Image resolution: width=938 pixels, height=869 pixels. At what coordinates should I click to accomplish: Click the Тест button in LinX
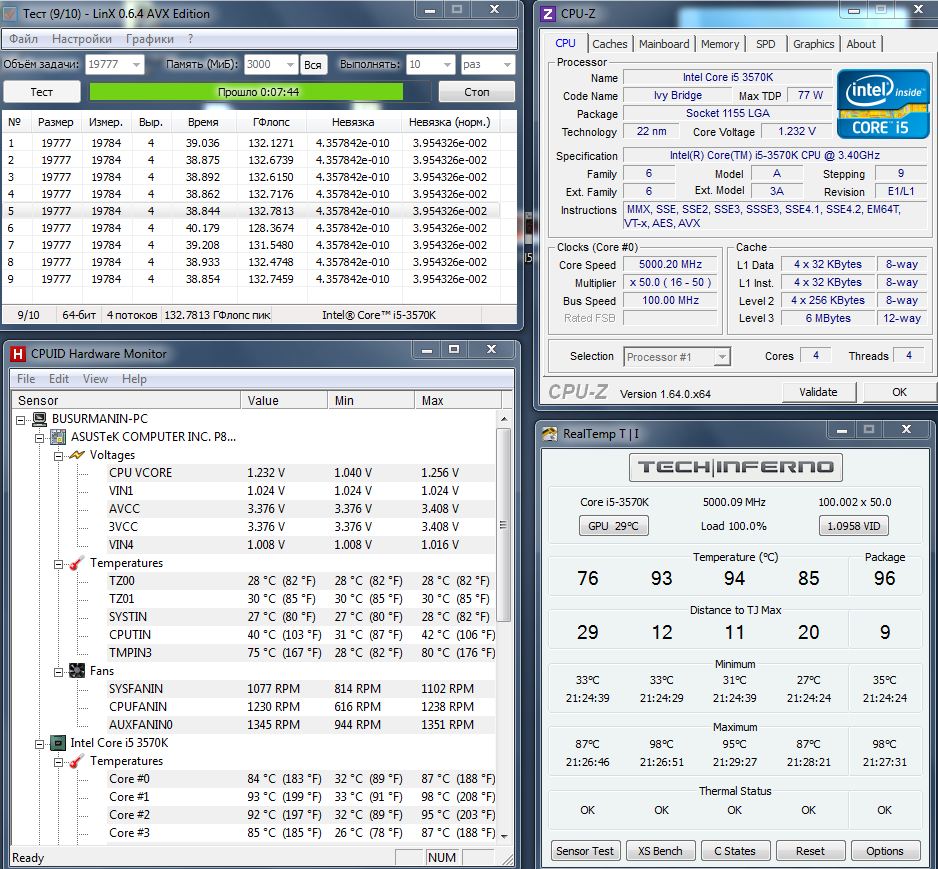click(42, 92)
